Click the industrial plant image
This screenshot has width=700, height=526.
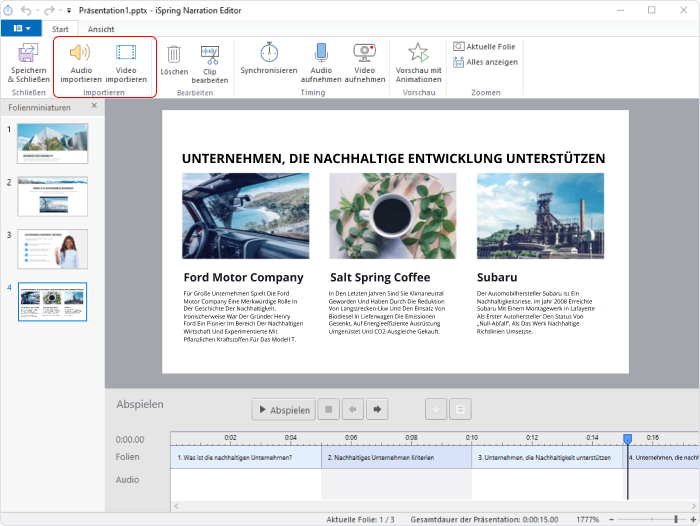coord(540,216)
